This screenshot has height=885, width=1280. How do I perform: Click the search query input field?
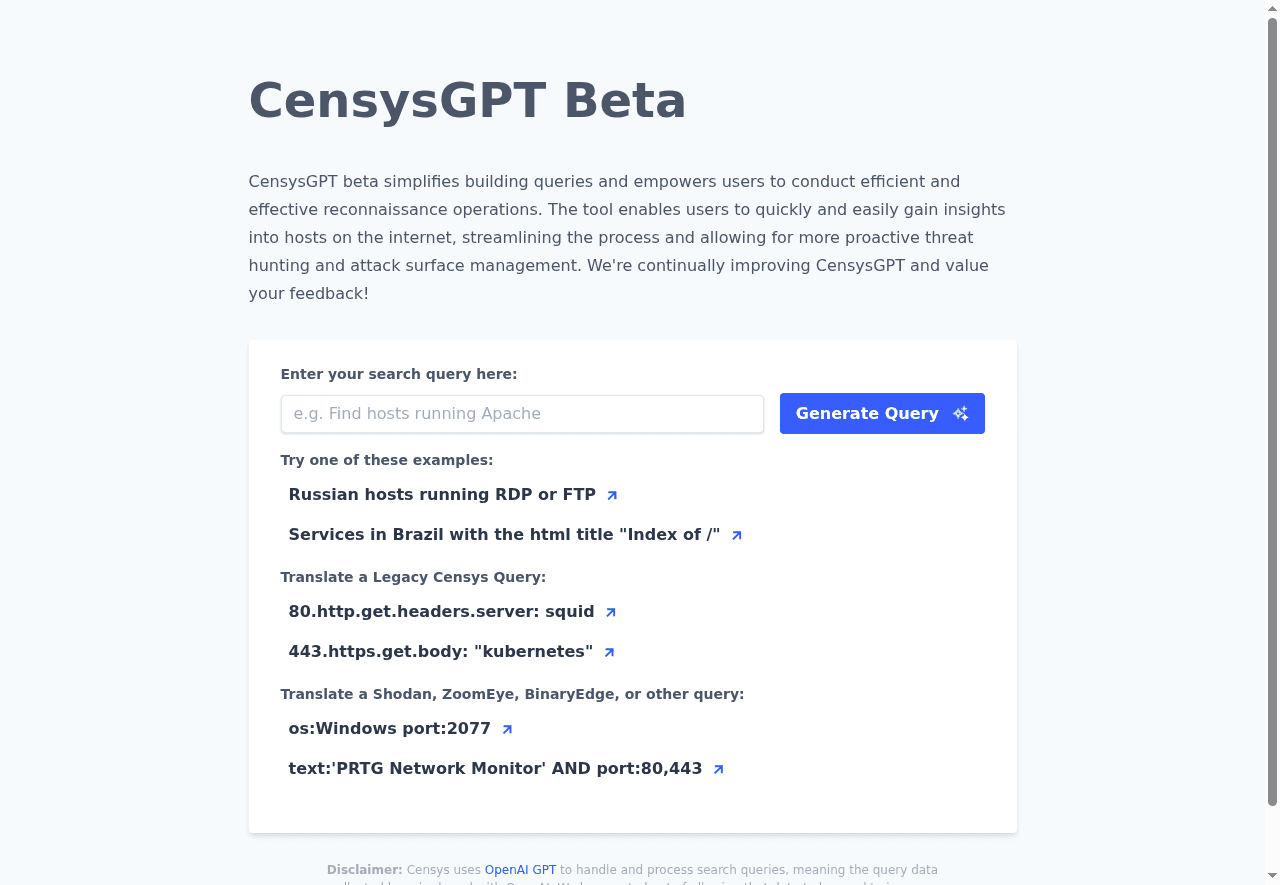point(521,413)
